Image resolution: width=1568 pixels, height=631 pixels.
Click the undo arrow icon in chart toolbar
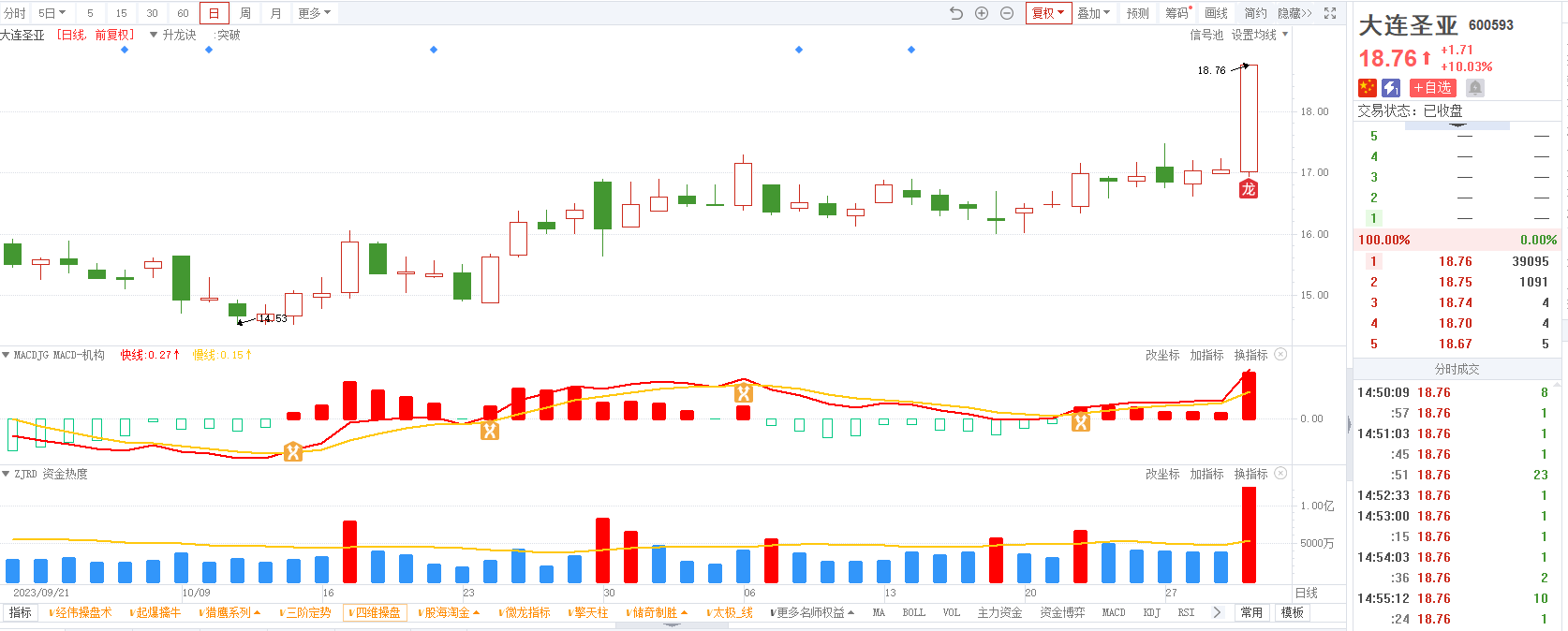[x=956, y=13]
